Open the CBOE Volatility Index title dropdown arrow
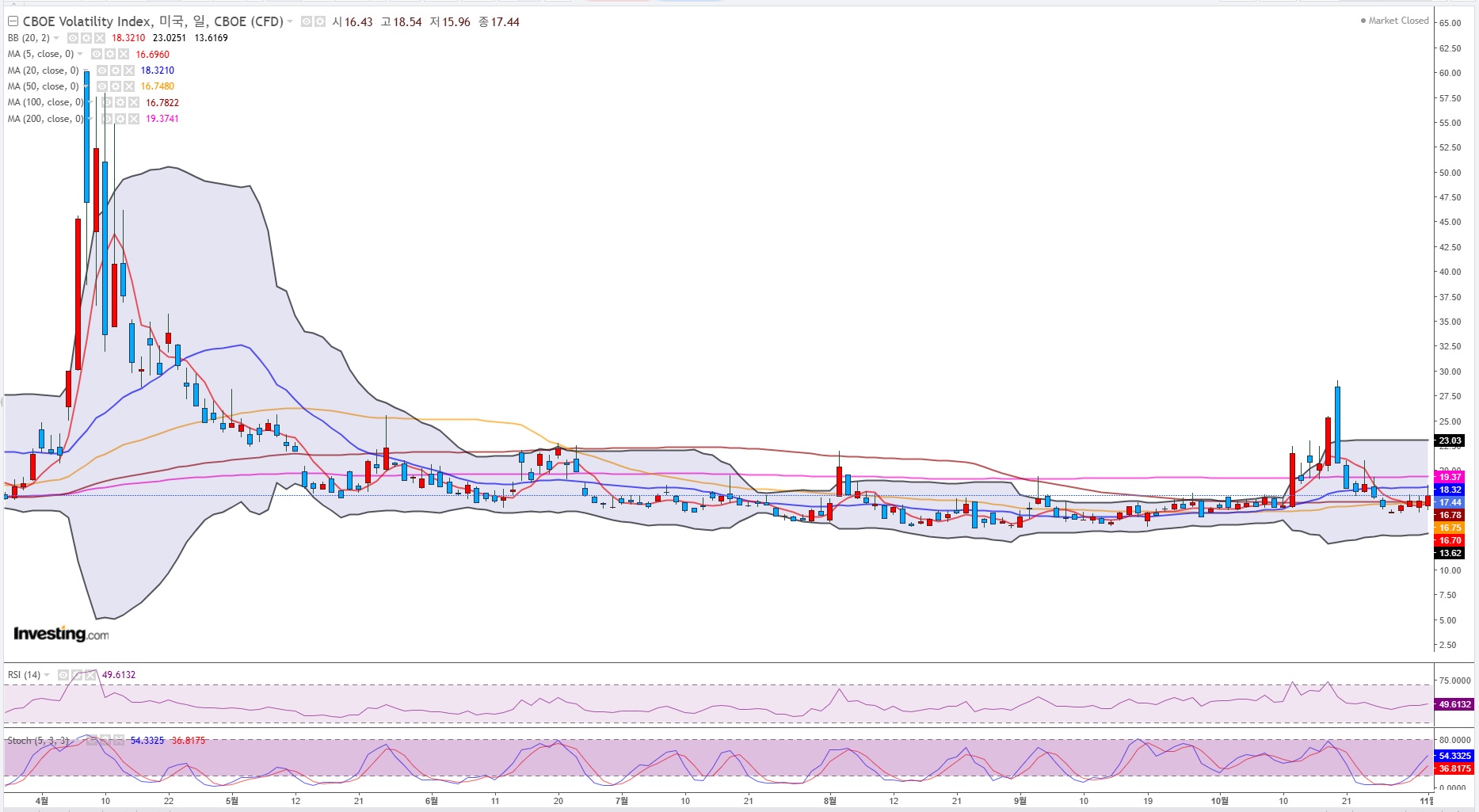Screen dimensions: 1479x812 (290, 22)
